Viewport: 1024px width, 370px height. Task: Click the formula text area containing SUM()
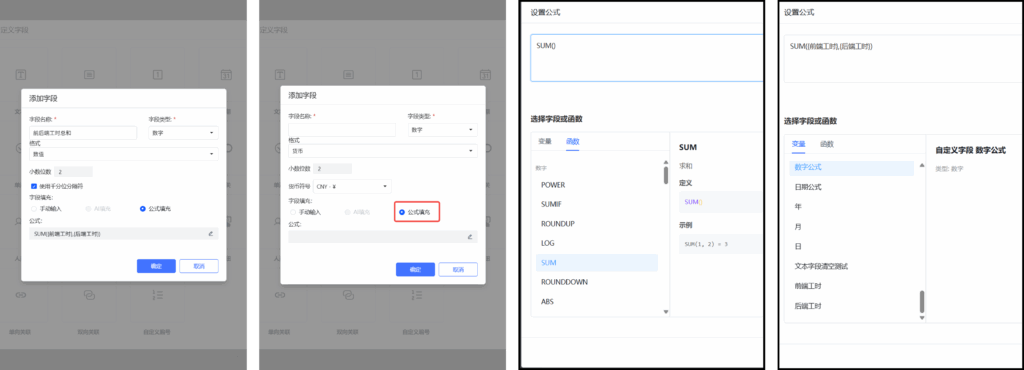tap(647, 58)
